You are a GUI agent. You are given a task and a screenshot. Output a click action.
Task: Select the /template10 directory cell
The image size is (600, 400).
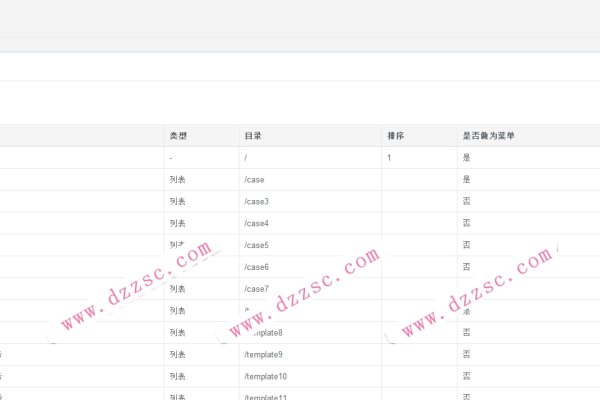pos(266,376)
